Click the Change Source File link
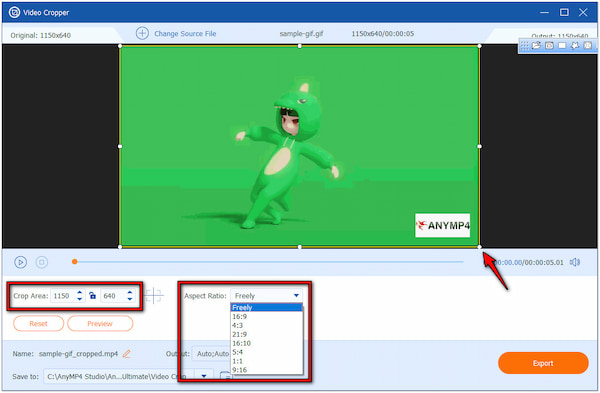Viewport: 600px width, 393px height. tap(185, 34)
